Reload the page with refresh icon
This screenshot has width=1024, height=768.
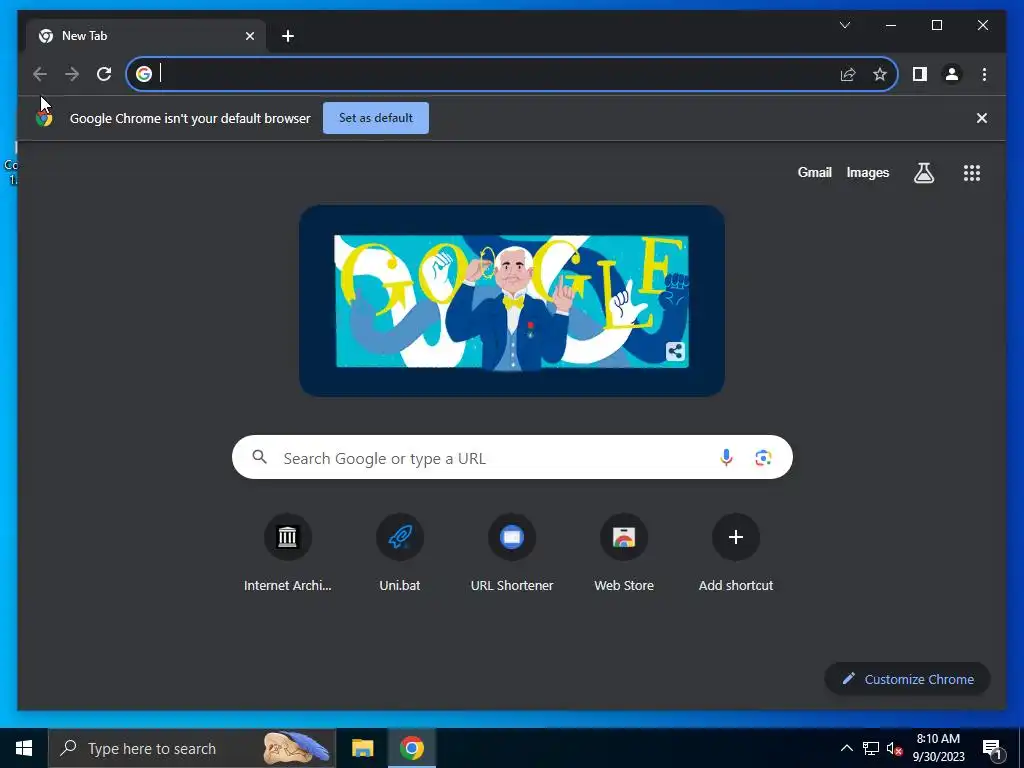click(104, 74)
